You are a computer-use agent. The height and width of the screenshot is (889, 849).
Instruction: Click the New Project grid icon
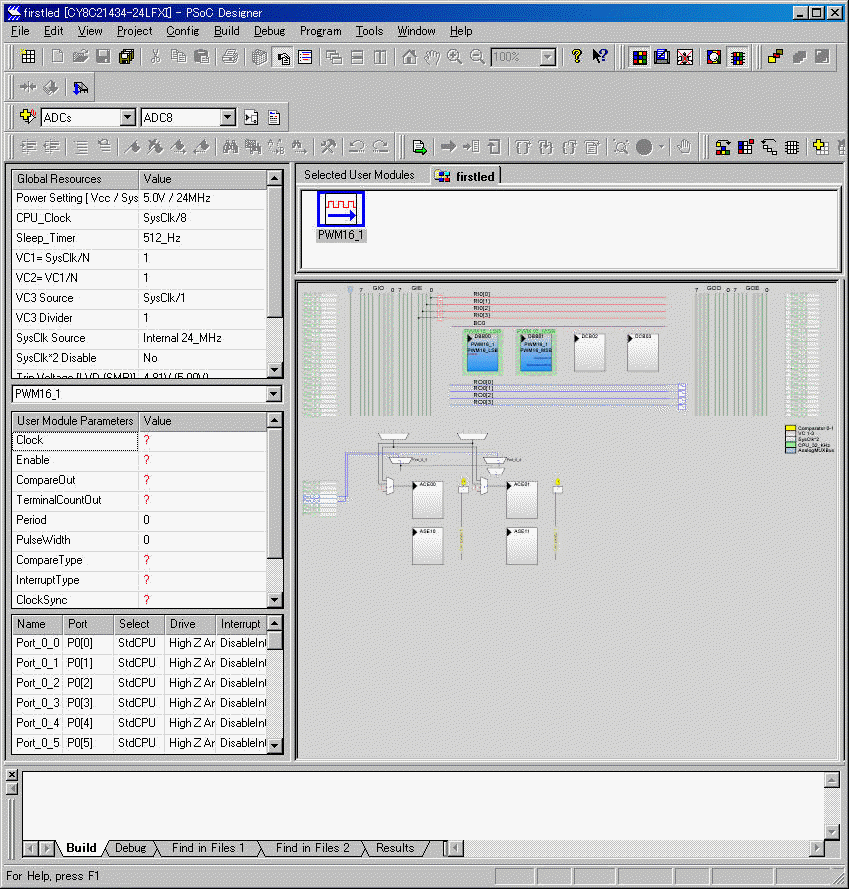[x=27, y=57]
